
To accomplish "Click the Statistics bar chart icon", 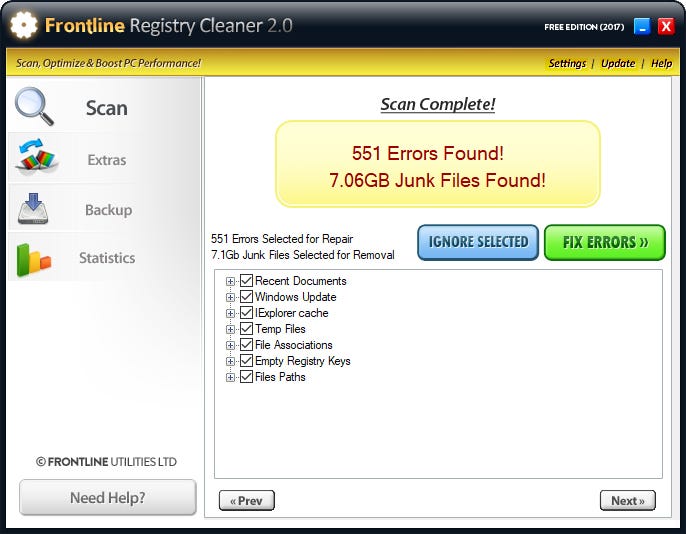I will point(34,260).
